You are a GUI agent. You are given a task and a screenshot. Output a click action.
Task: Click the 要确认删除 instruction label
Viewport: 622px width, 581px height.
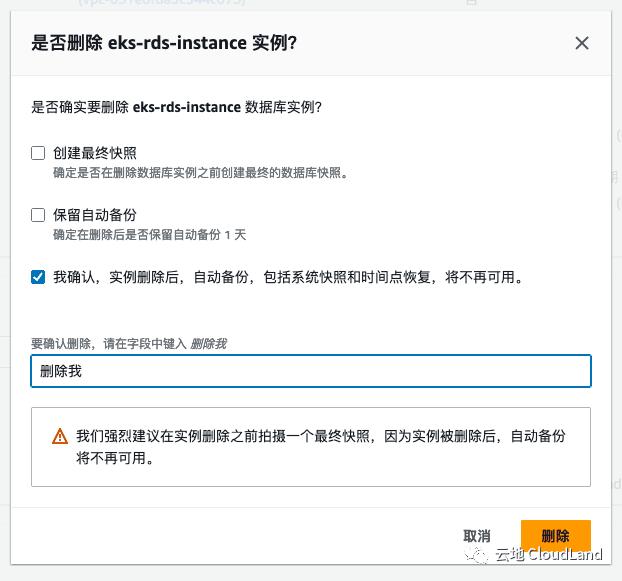point(129,343)
